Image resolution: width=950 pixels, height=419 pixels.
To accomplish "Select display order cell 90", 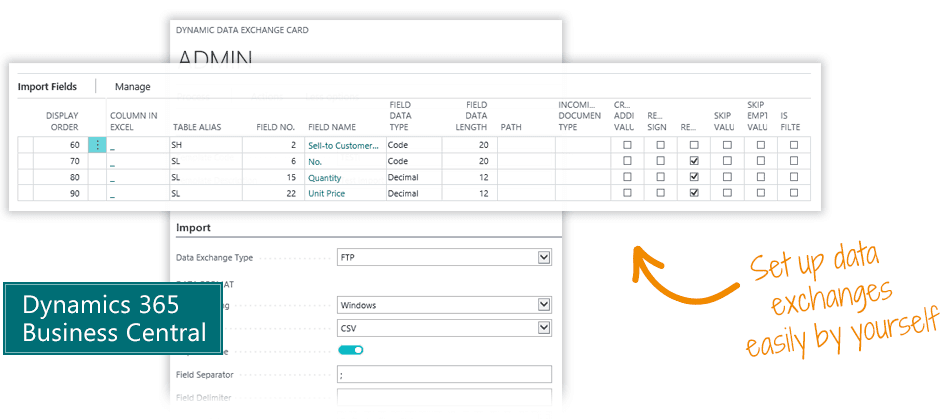I will [61, 193].
